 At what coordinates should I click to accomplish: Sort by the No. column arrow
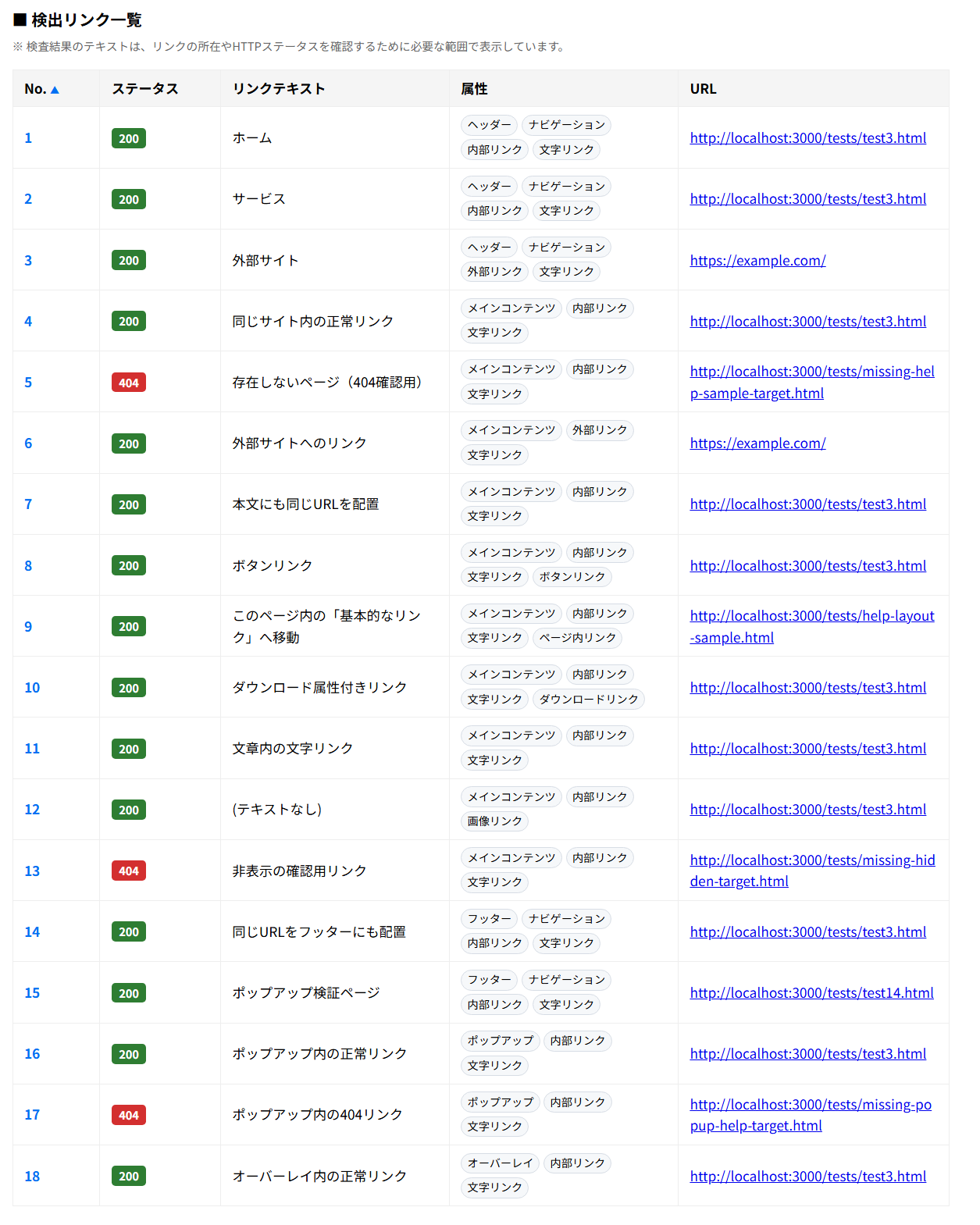pyautogui.click(x=55, y=90)
